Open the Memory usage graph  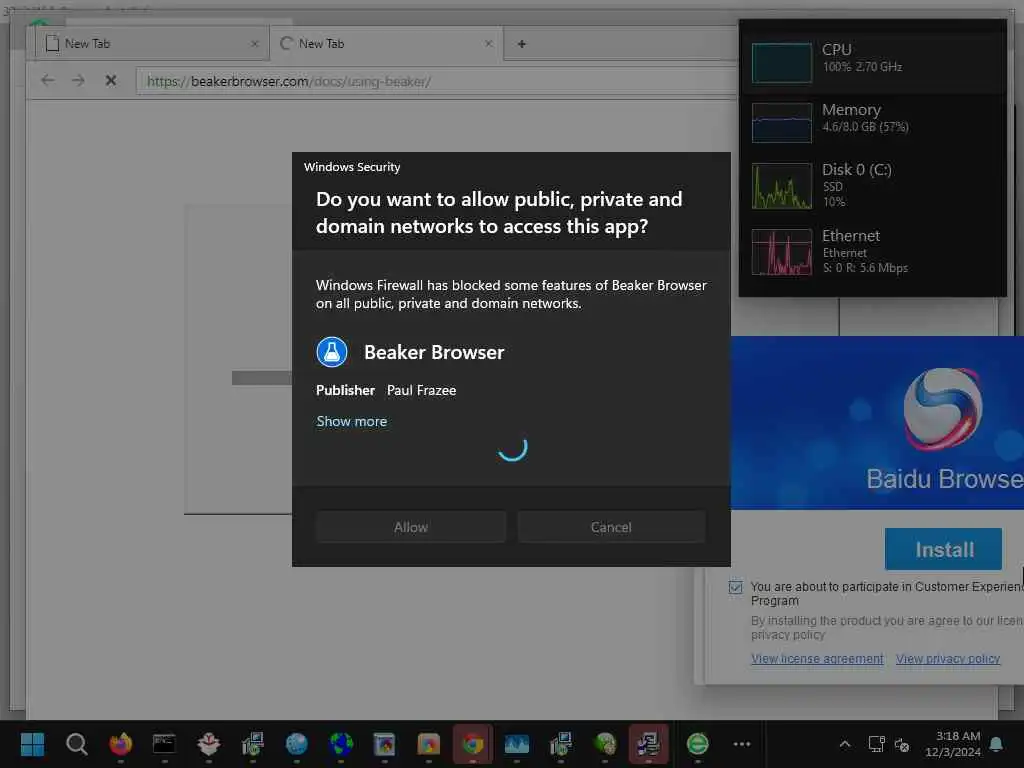(x=782, y=123)
